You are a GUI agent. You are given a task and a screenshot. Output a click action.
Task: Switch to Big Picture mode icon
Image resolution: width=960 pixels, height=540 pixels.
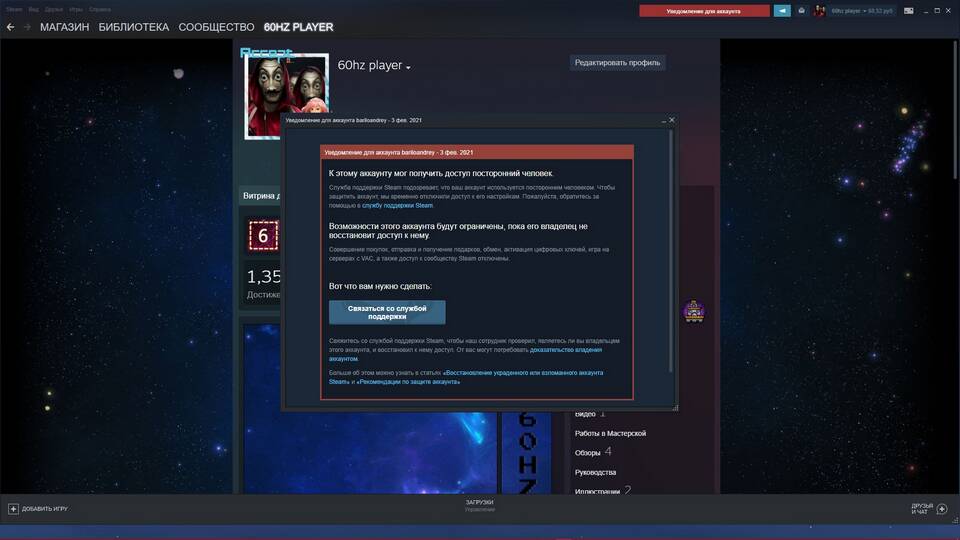click(909, 10)
